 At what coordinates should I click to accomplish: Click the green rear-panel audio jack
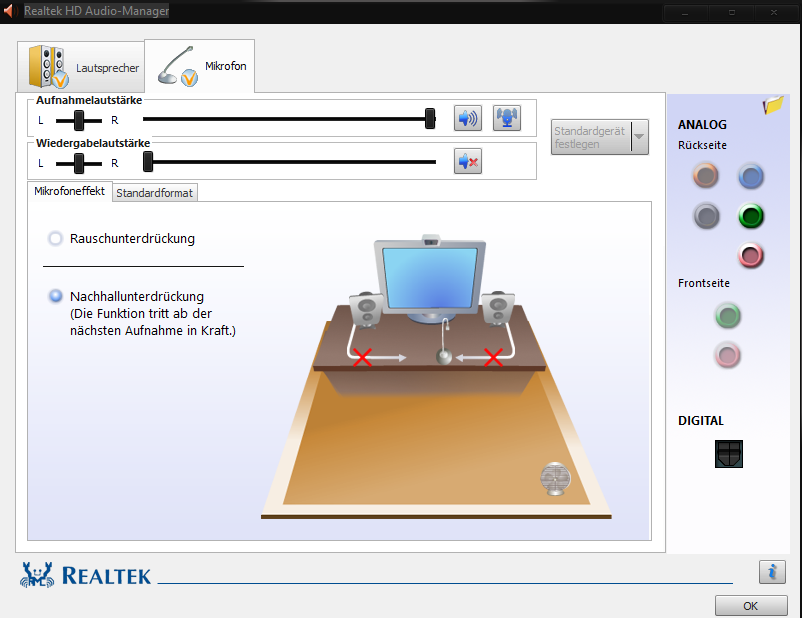point(751,215)
